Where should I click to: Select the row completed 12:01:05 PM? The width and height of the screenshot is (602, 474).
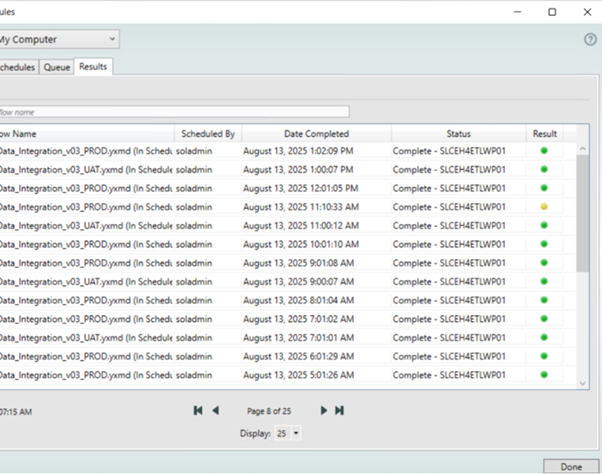click(x=288, y=188)
